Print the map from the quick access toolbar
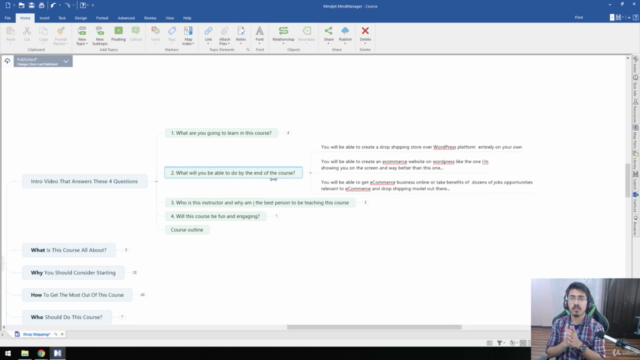 (42, 5)
